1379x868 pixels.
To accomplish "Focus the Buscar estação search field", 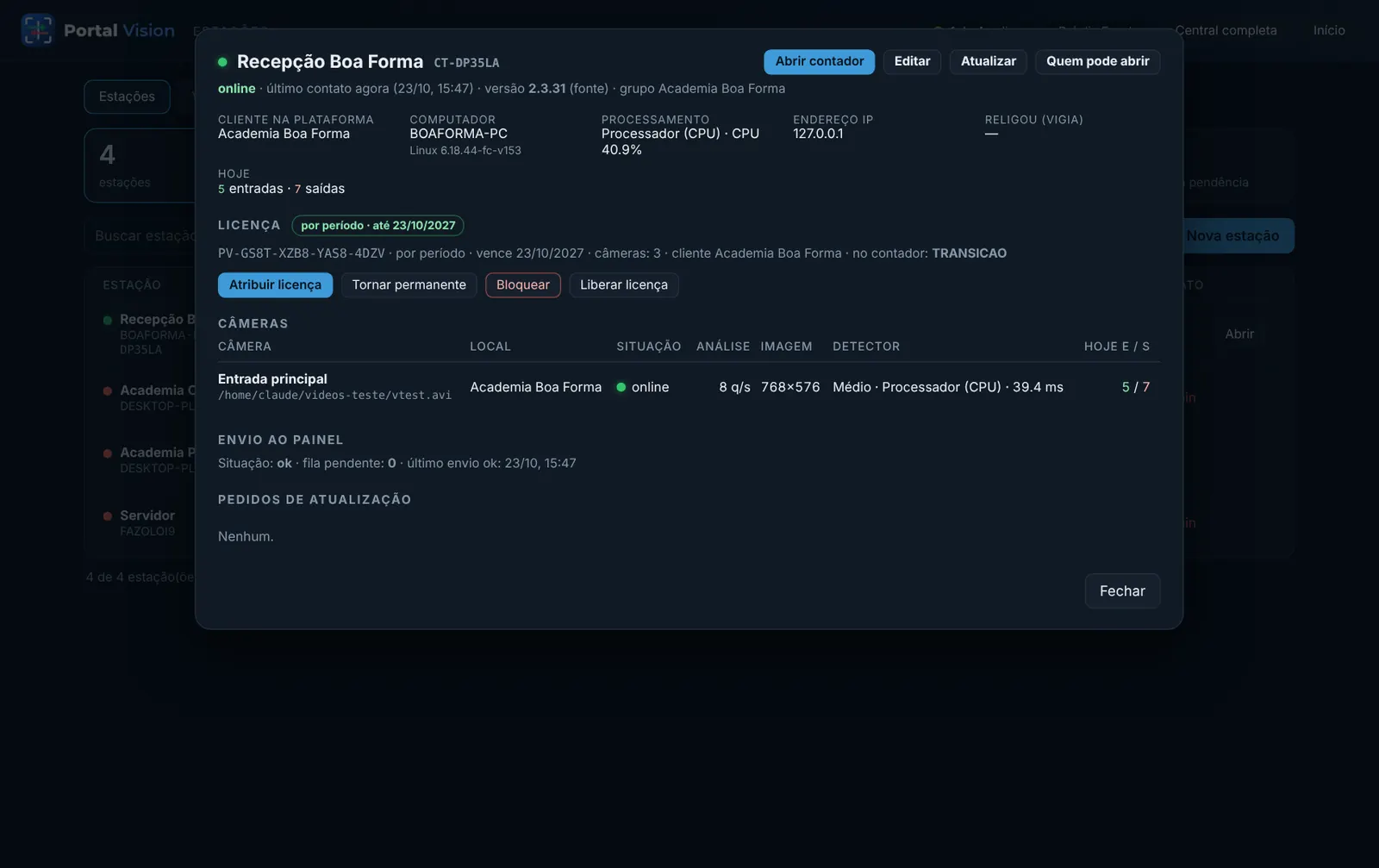I will click(x=141, y=236).
